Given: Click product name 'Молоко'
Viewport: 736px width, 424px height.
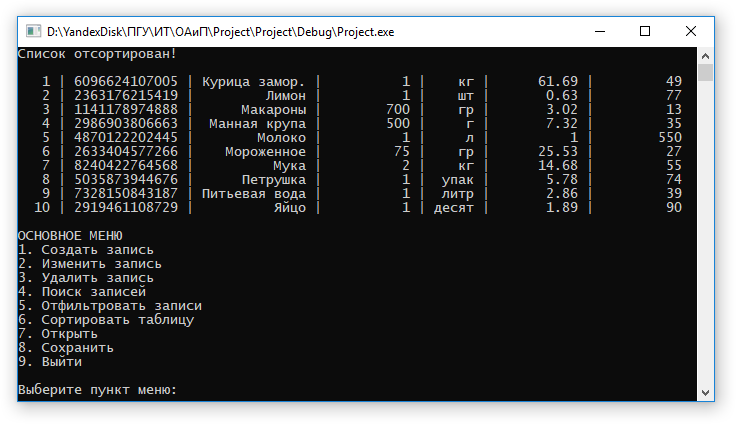Looking at the screenshot, I should coord(282,138).
